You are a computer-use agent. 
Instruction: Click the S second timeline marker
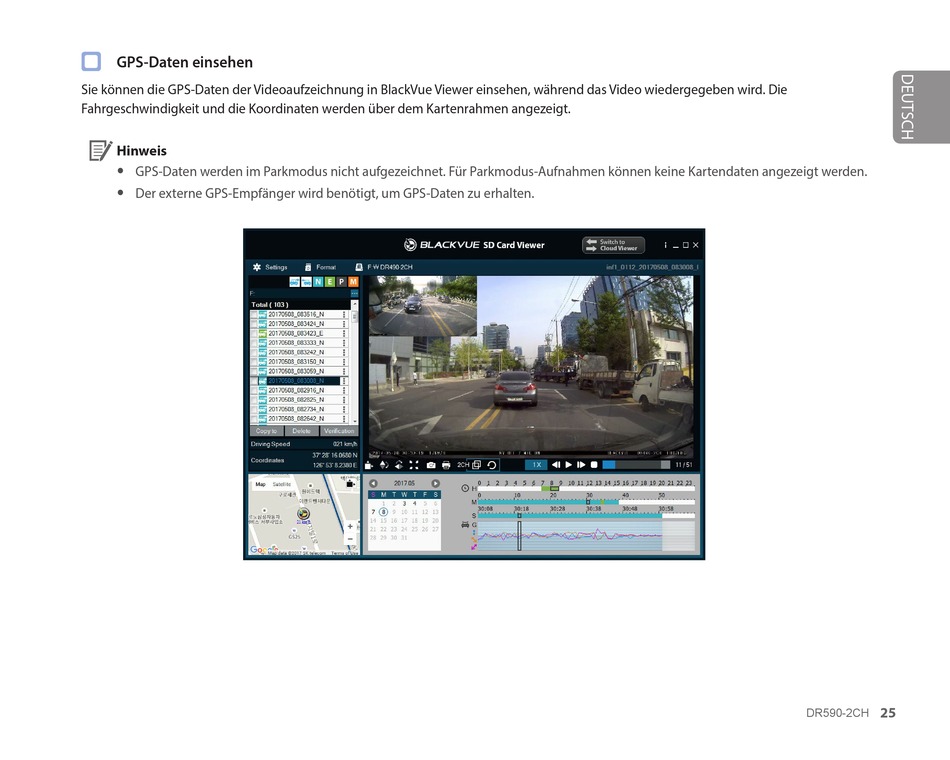click(x=519, y=516)
